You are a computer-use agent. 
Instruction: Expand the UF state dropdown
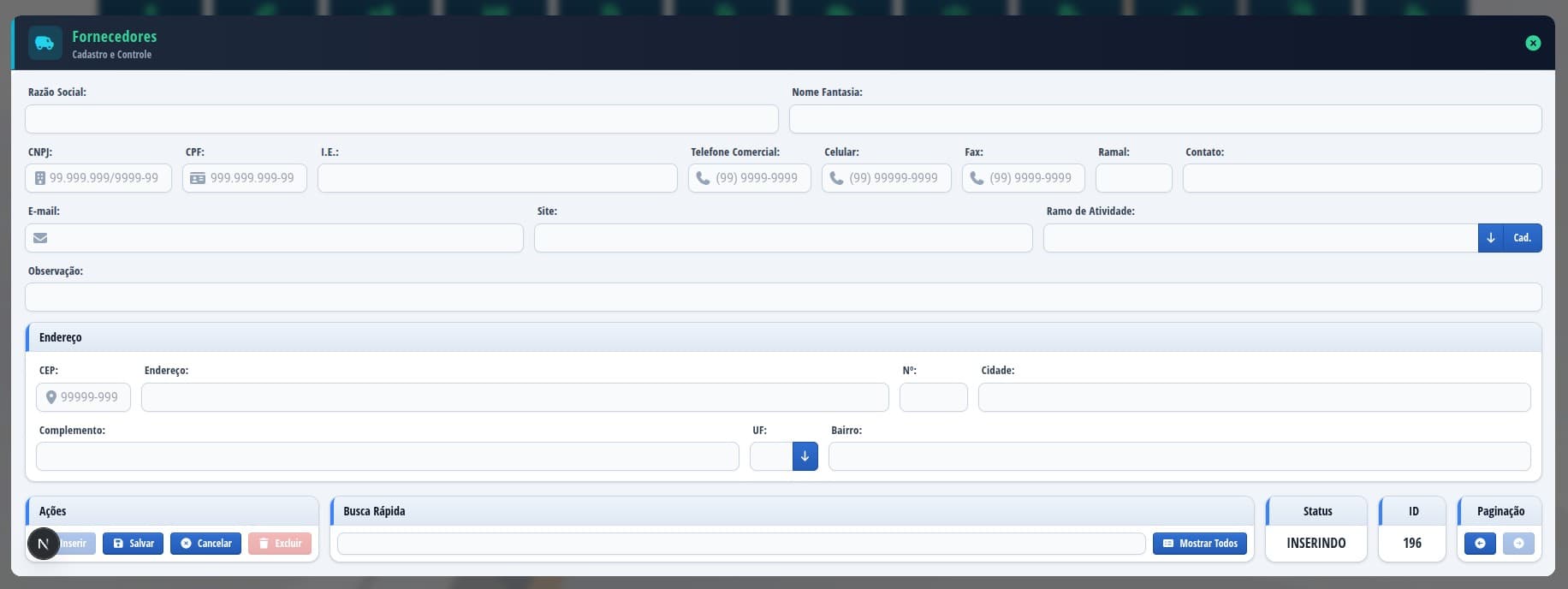tap(805, 456)
